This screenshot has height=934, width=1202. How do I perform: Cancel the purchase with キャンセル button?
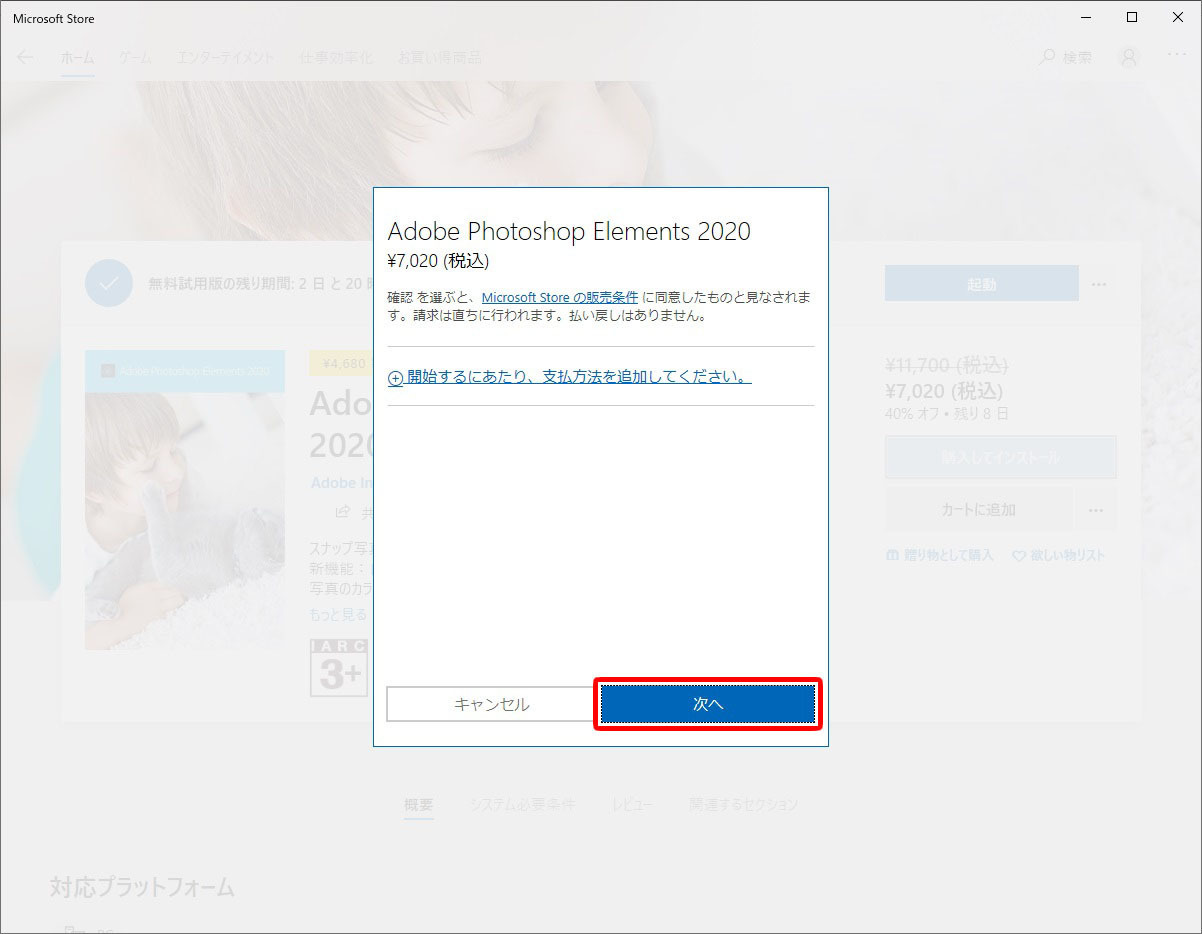coord(491,704)
